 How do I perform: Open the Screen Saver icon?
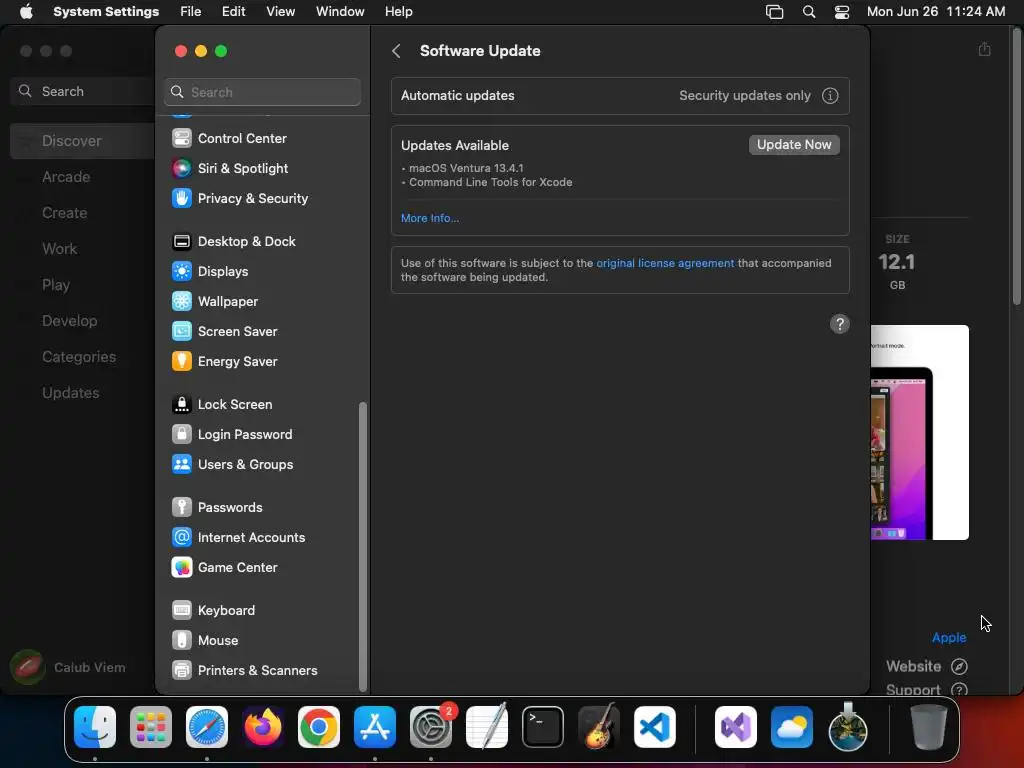pos(182,332)
